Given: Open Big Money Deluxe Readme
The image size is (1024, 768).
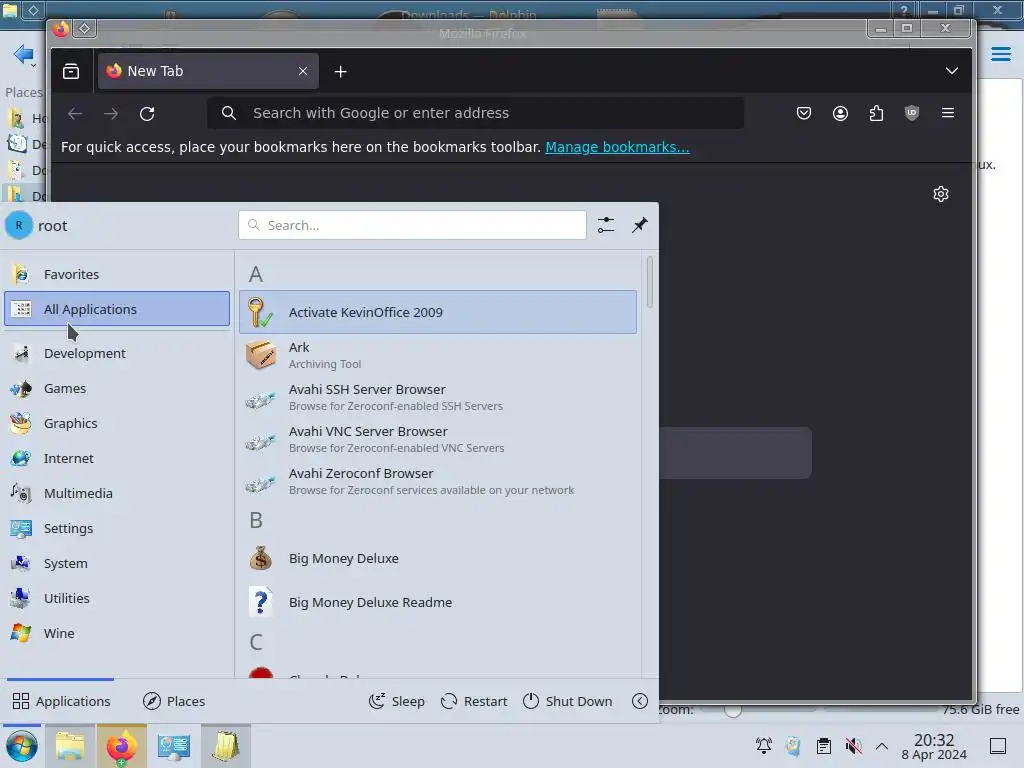Looking at the screenshot, I should tap(438, 602).
